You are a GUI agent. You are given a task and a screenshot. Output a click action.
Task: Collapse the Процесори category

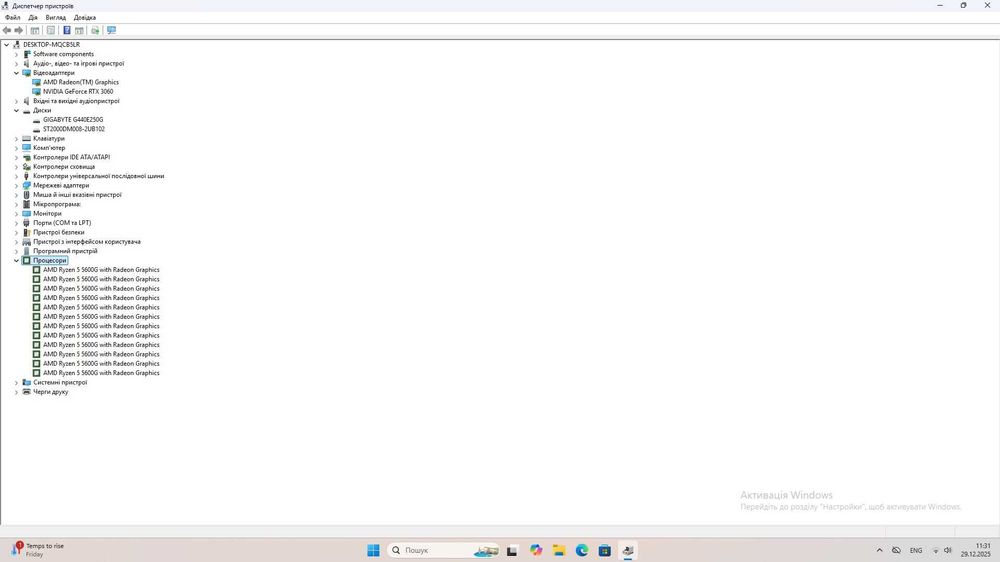(17, 260)
